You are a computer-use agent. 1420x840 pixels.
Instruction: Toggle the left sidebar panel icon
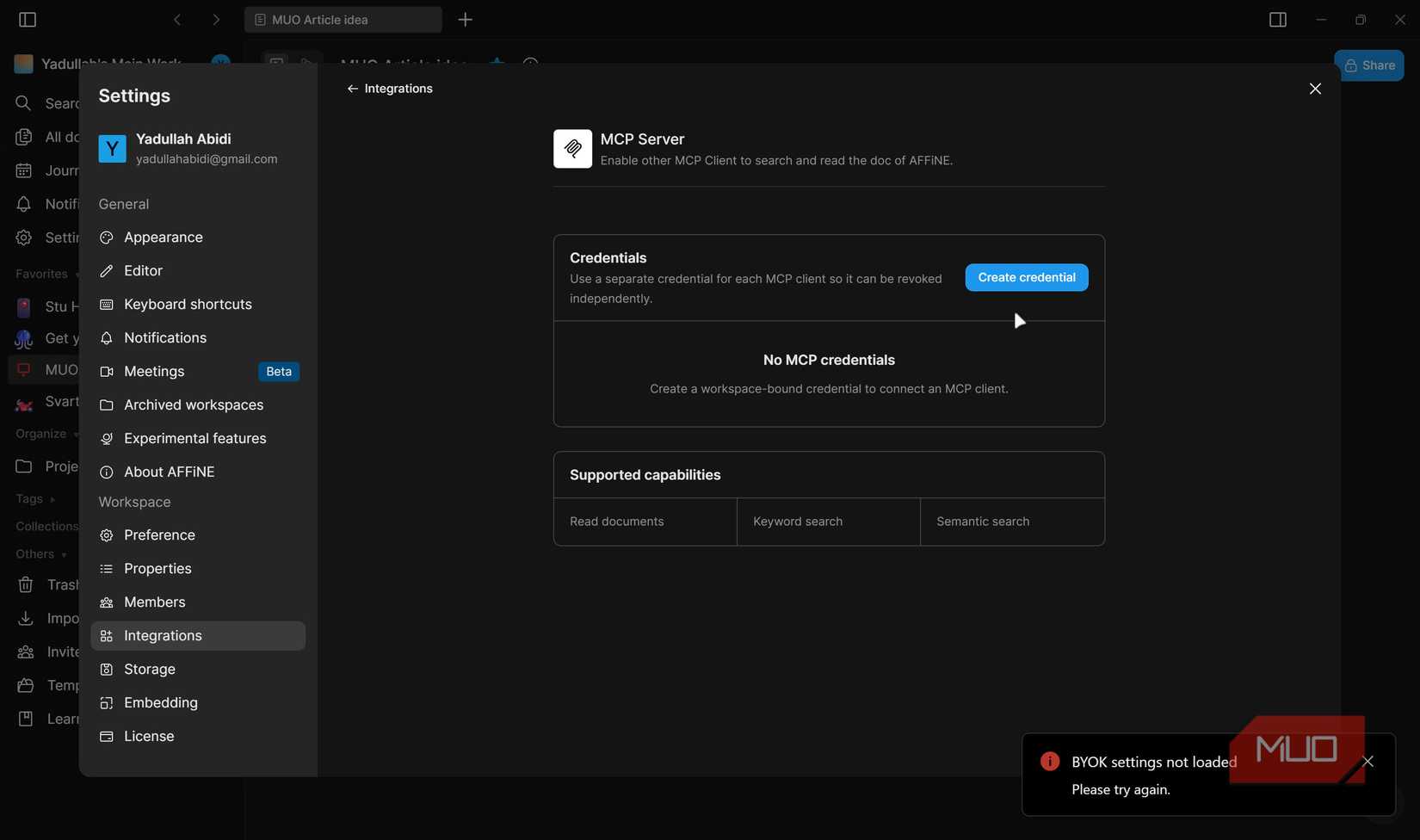tap(28, 19)
